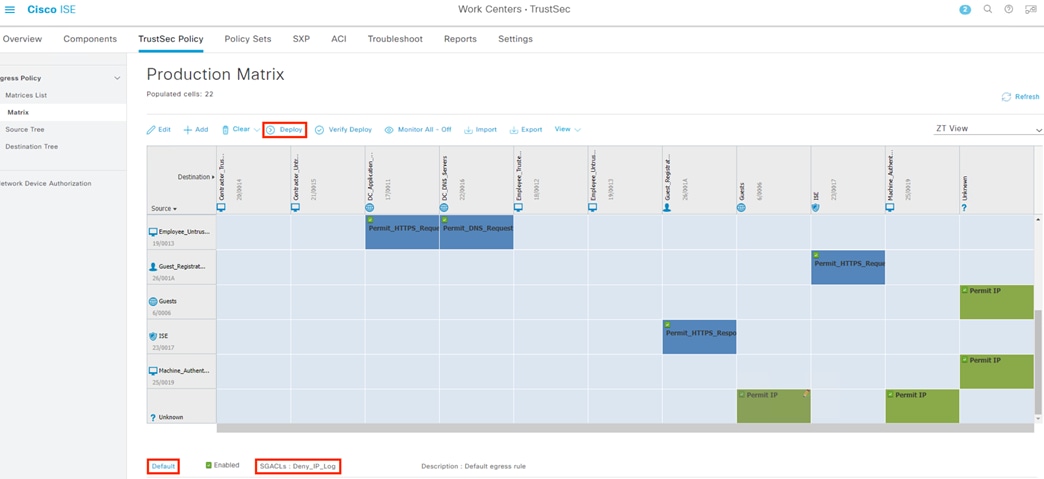1044x479 pixels.
Task: Click the SGACLs: Deny_IP_Log text
Action: click(x=298, y=466)
